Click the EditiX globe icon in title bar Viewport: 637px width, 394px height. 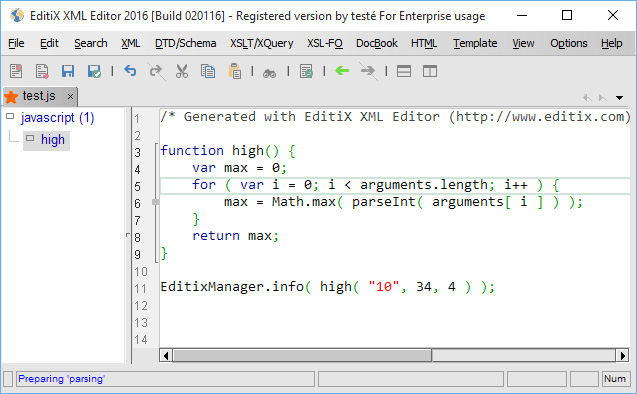coord(17,15)
